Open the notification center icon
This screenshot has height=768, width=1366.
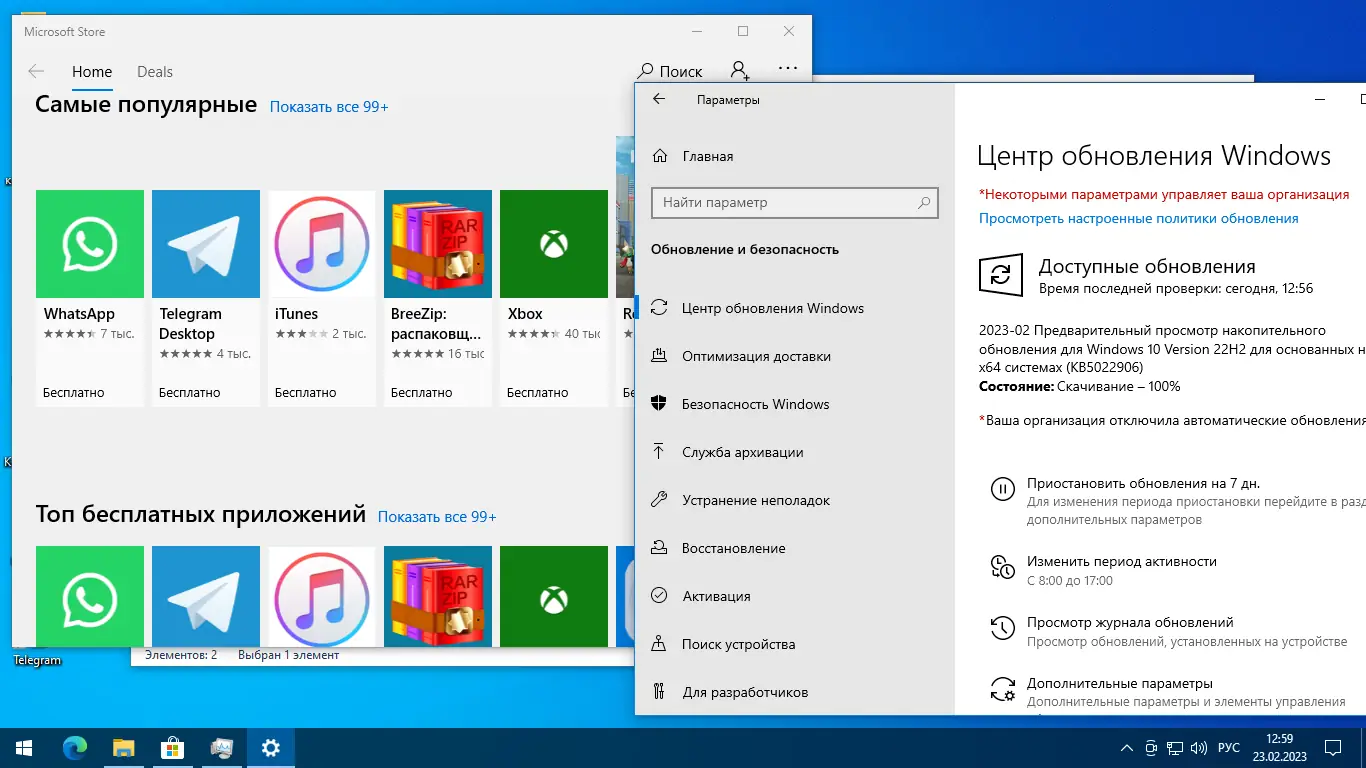[x=1334, y=748]
